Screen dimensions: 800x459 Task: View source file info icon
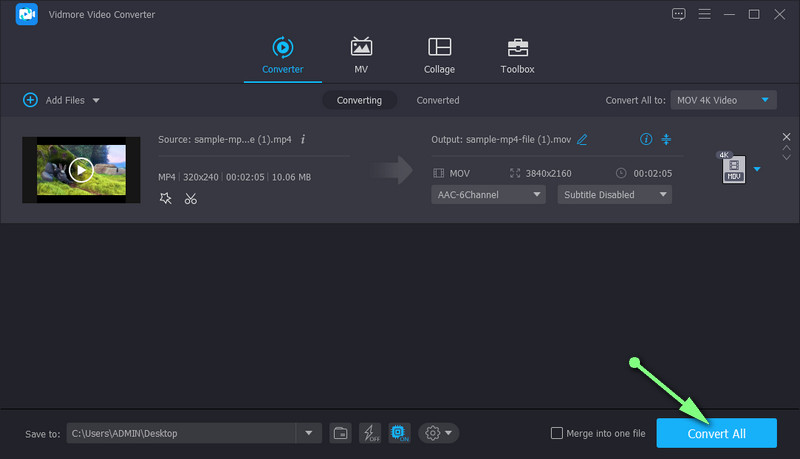(303, 139)
